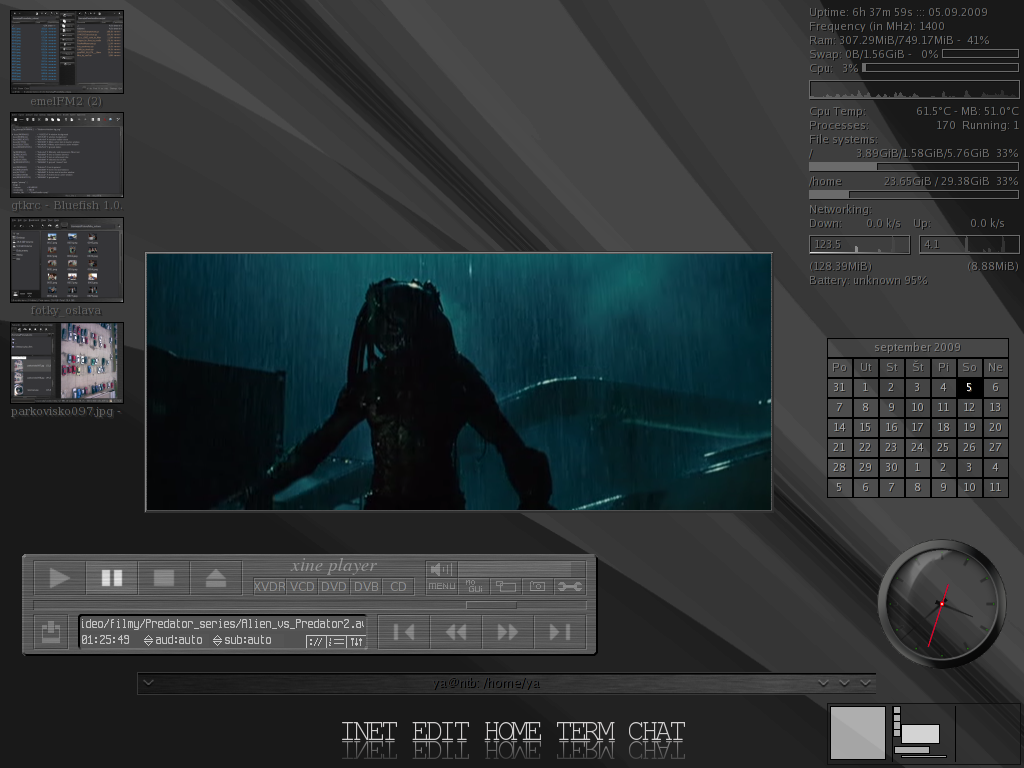This screenshot has width=1024, height=768.
Task: Select day 12 in the calendar
Action: point(969,408)
